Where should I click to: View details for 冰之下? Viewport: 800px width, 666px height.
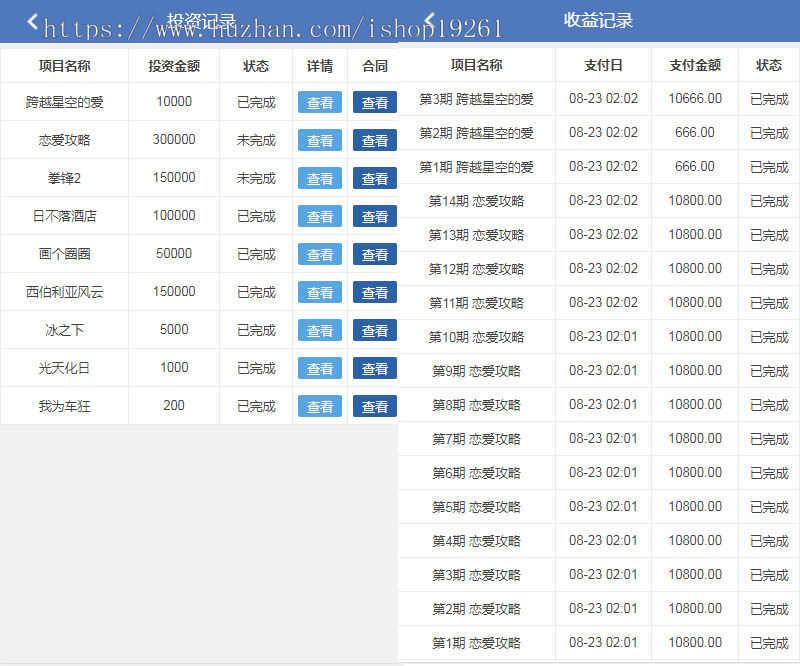(320, 331)
